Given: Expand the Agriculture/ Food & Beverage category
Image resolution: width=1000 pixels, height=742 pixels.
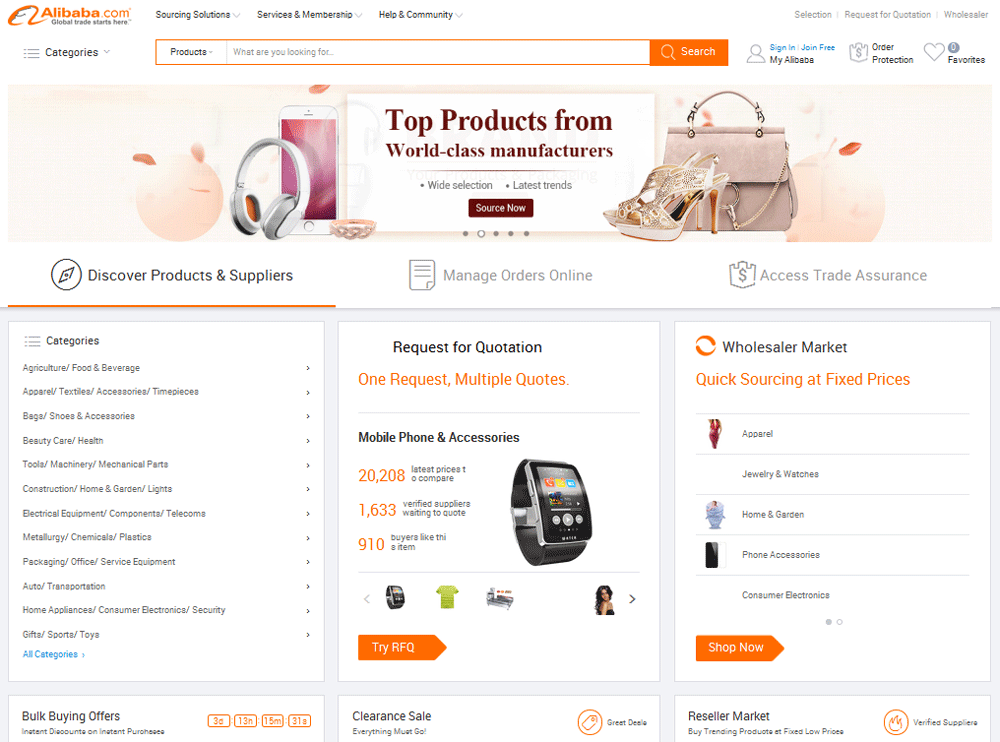Looking at the screenshot, I should 166,368.
